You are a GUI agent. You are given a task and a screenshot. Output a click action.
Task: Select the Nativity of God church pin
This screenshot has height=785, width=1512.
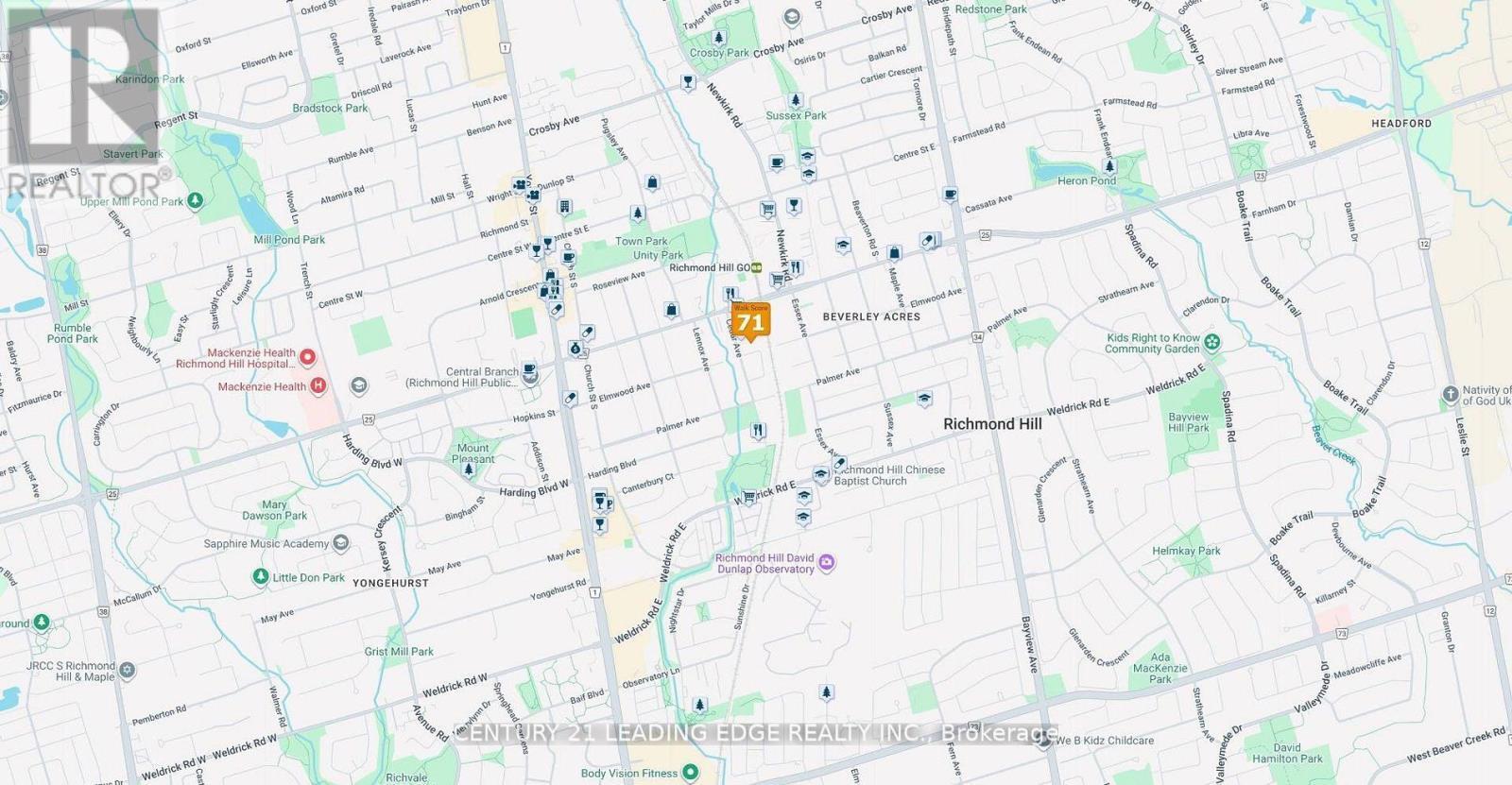(x=1451, y=394)
